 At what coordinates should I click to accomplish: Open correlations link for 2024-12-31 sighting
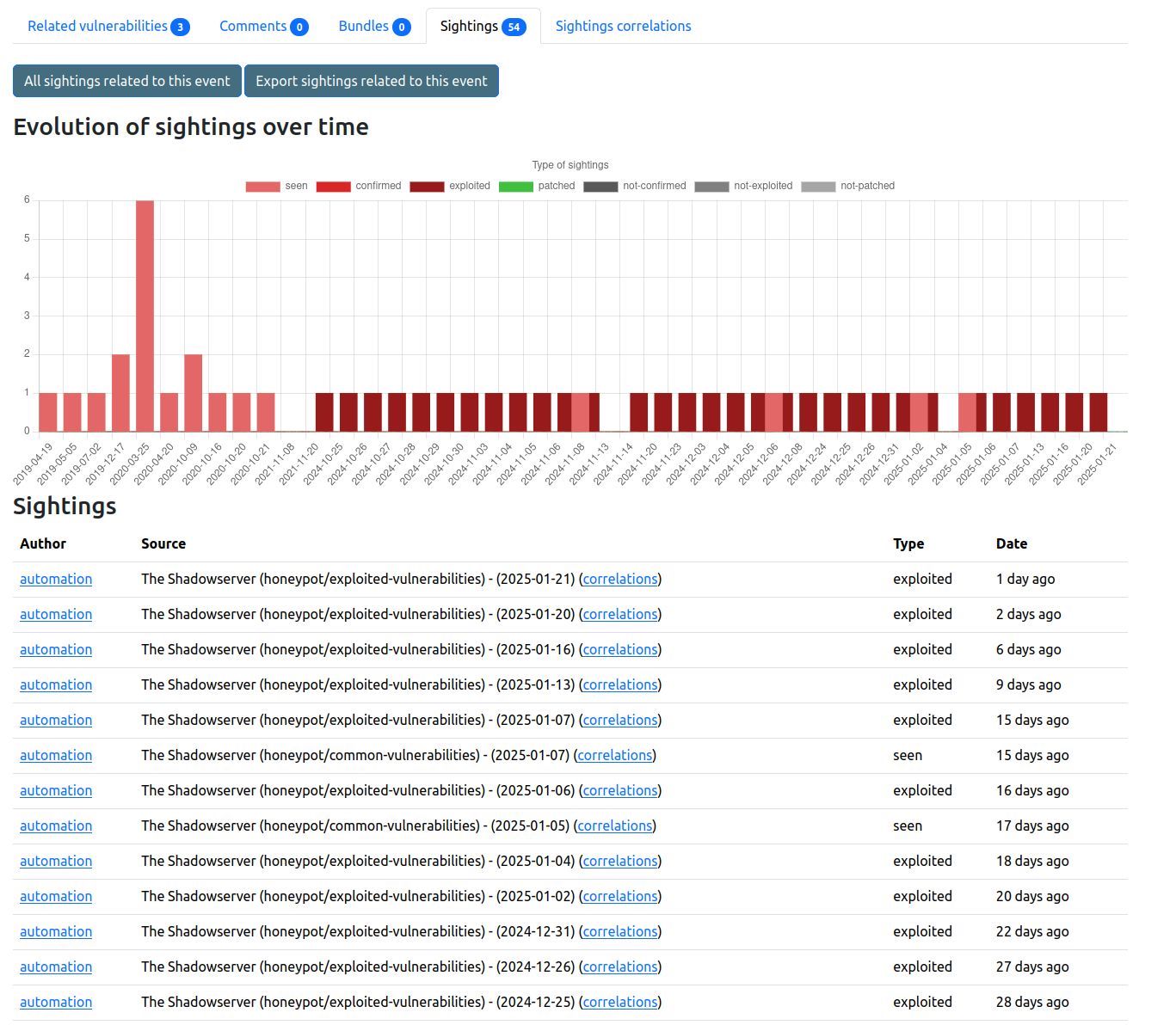pos(620,931)
